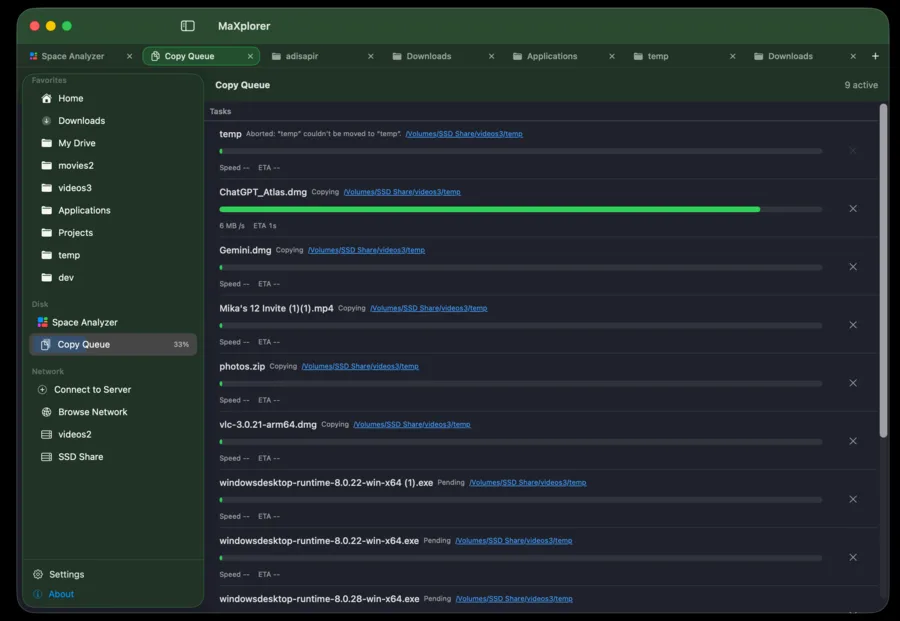This screenshot has width=900, height=621.
Task: Click the Copy Queue panel heading
Action: tap(242, 85)
